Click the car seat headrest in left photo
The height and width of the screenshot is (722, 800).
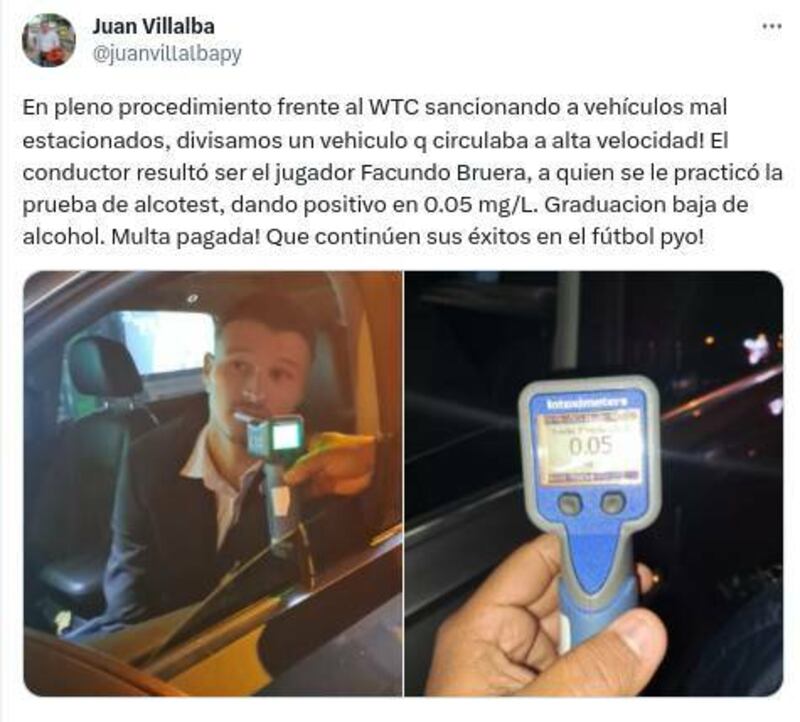(105, 366)
